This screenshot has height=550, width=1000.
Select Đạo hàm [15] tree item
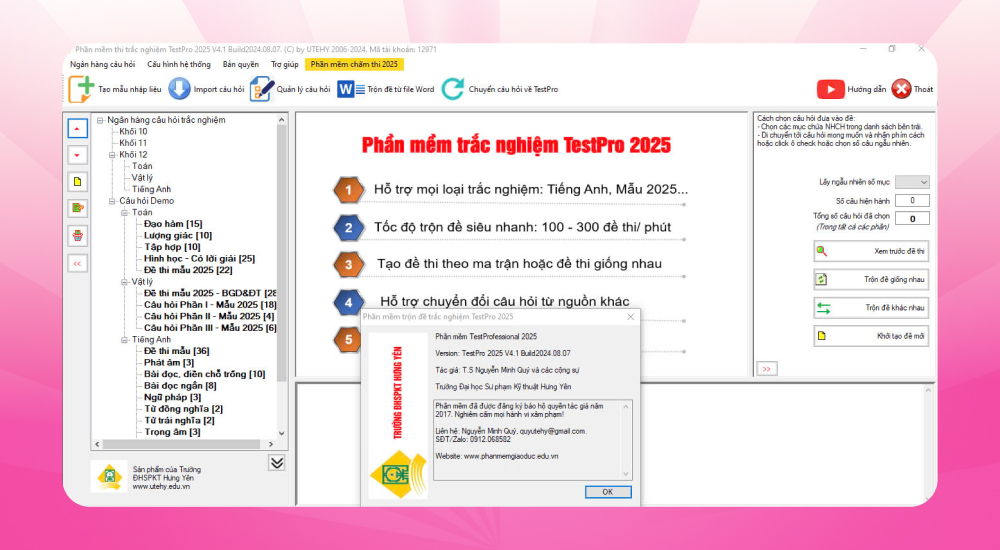click(173, 224)
